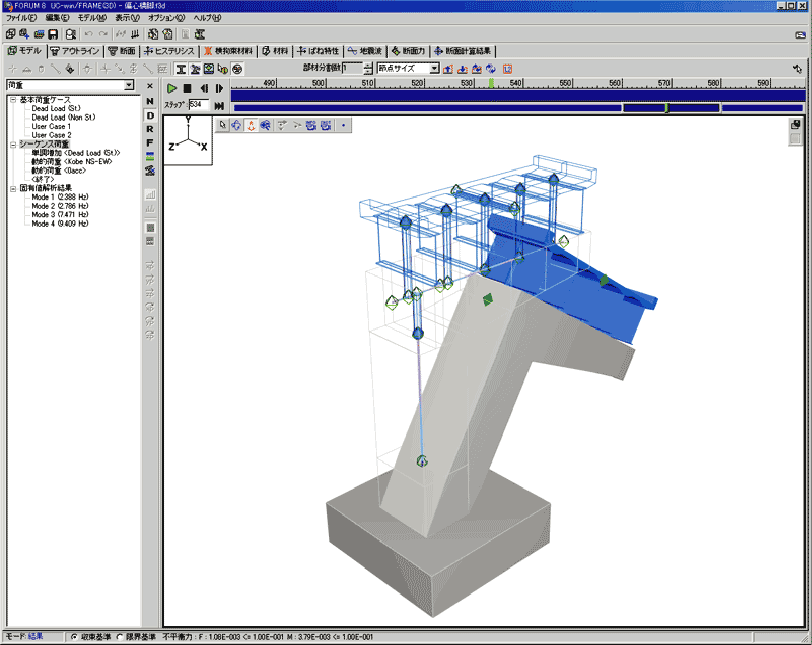Viewport: 812px width, 645px height.
Task: Select the arrow pointer tool above viewport
Action: [224, 125]
